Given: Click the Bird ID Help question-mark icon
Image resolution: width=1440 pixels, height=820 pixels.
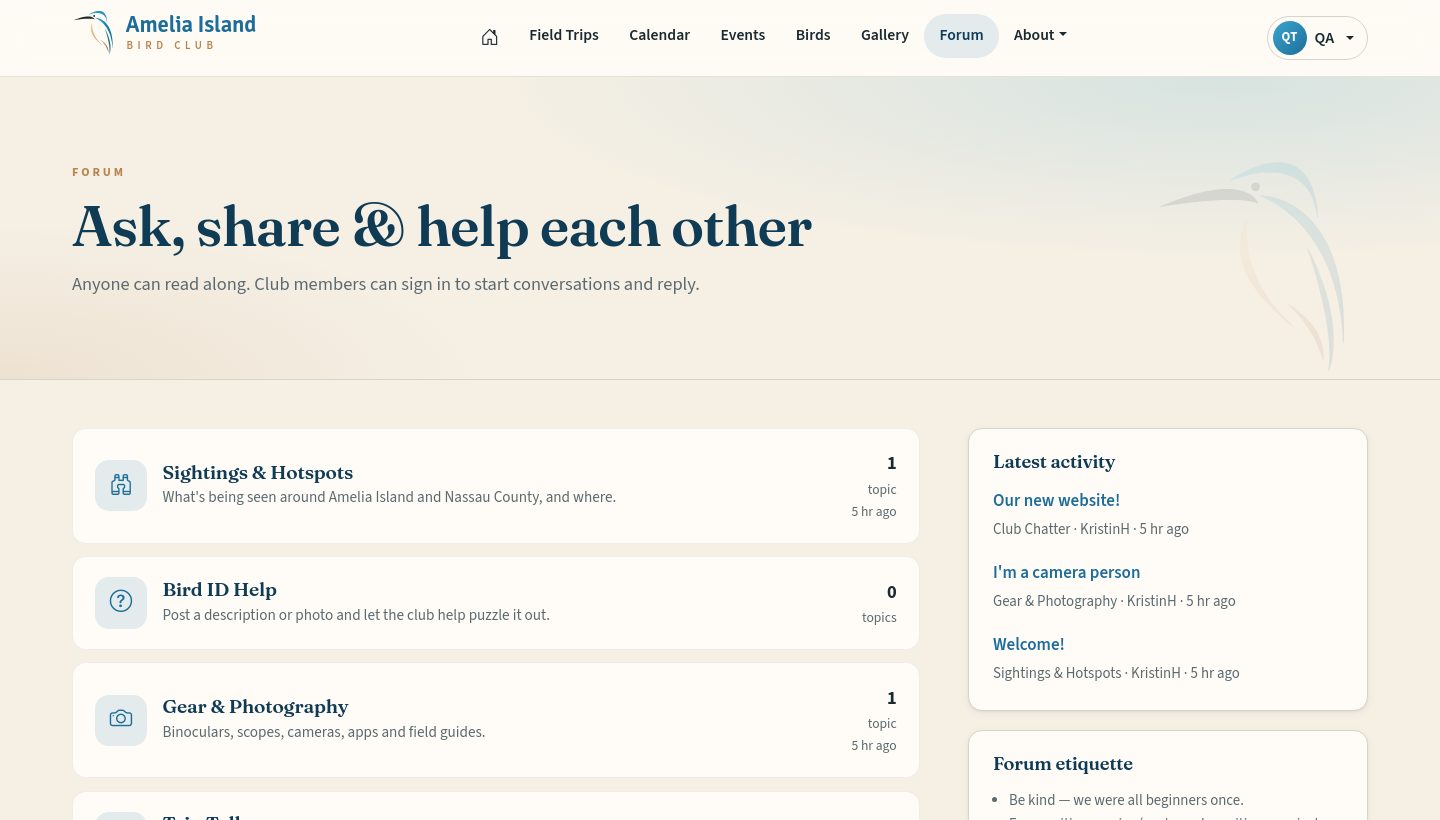Looking at the screenshot, I should point(121,602).
